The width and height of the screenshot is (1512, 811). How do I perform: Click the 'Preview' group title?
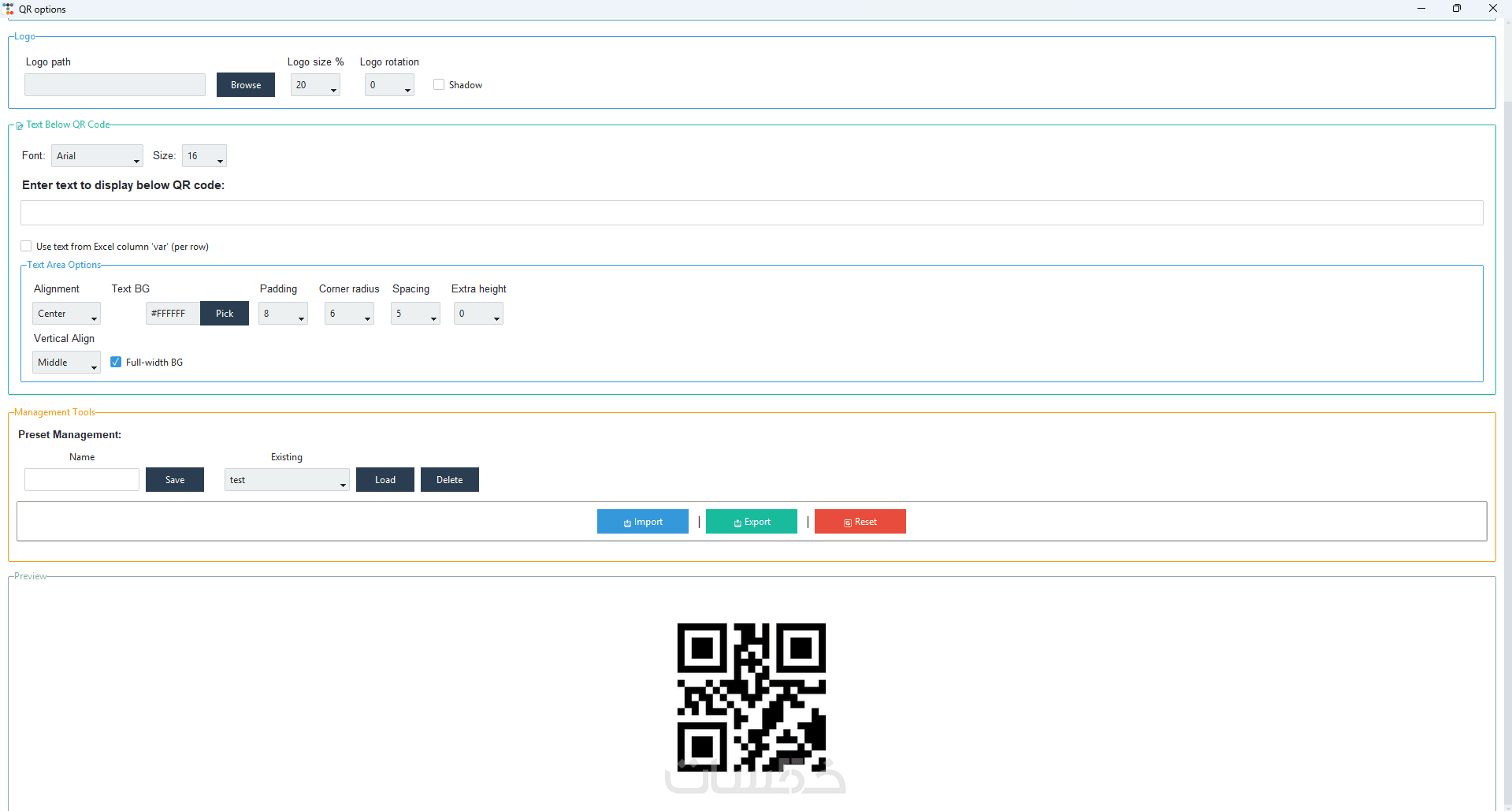[30, 576]
